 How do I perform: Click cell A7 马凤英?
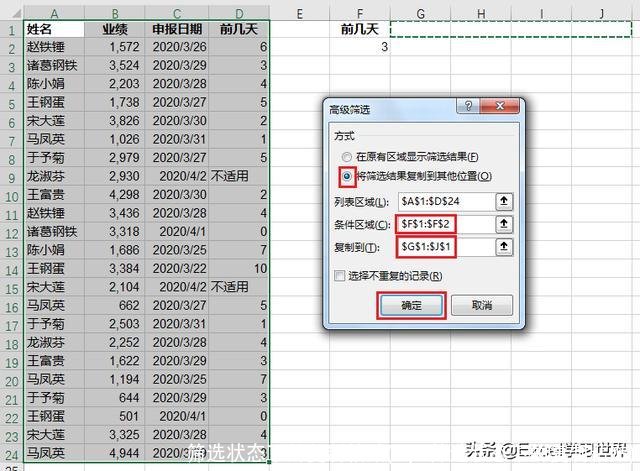[54, 139]
